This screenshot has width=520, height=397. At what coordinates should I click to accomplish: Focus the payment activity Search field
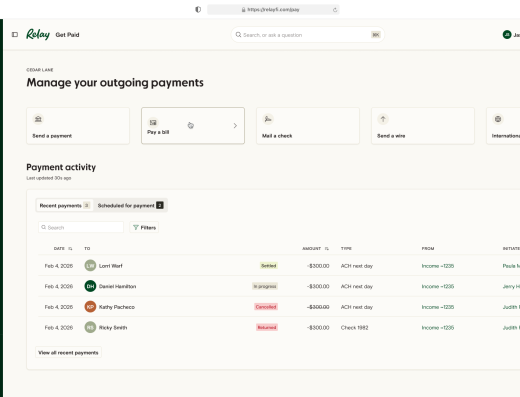(x=81, y=227)
